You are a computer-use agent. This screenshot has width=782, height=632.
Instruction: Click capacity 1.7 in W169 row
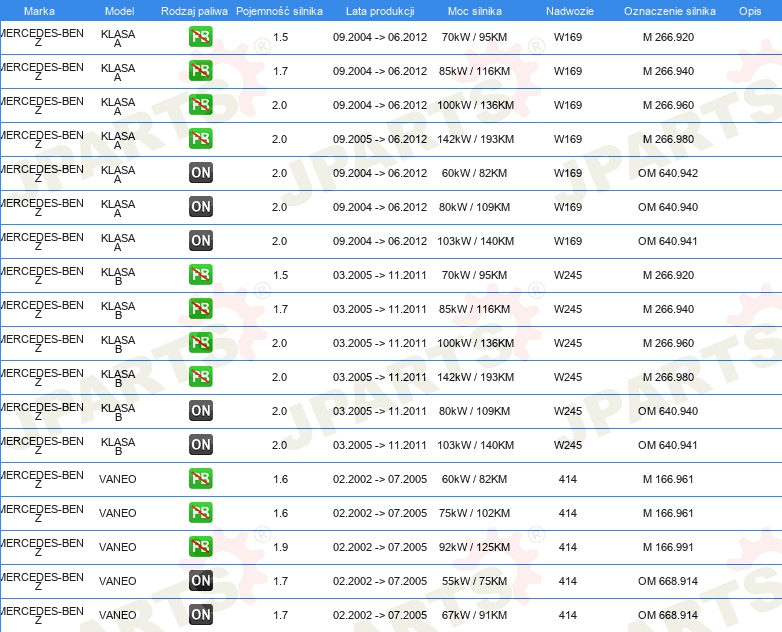[281, 71]
